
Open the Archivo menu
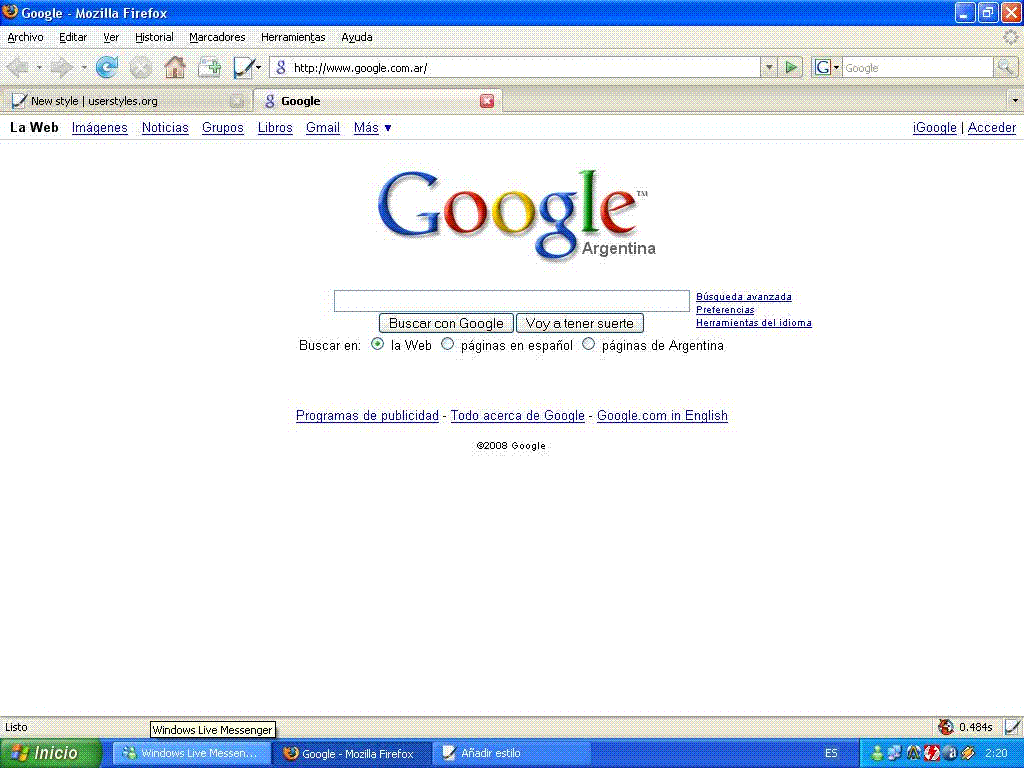(x=25, y=37)
